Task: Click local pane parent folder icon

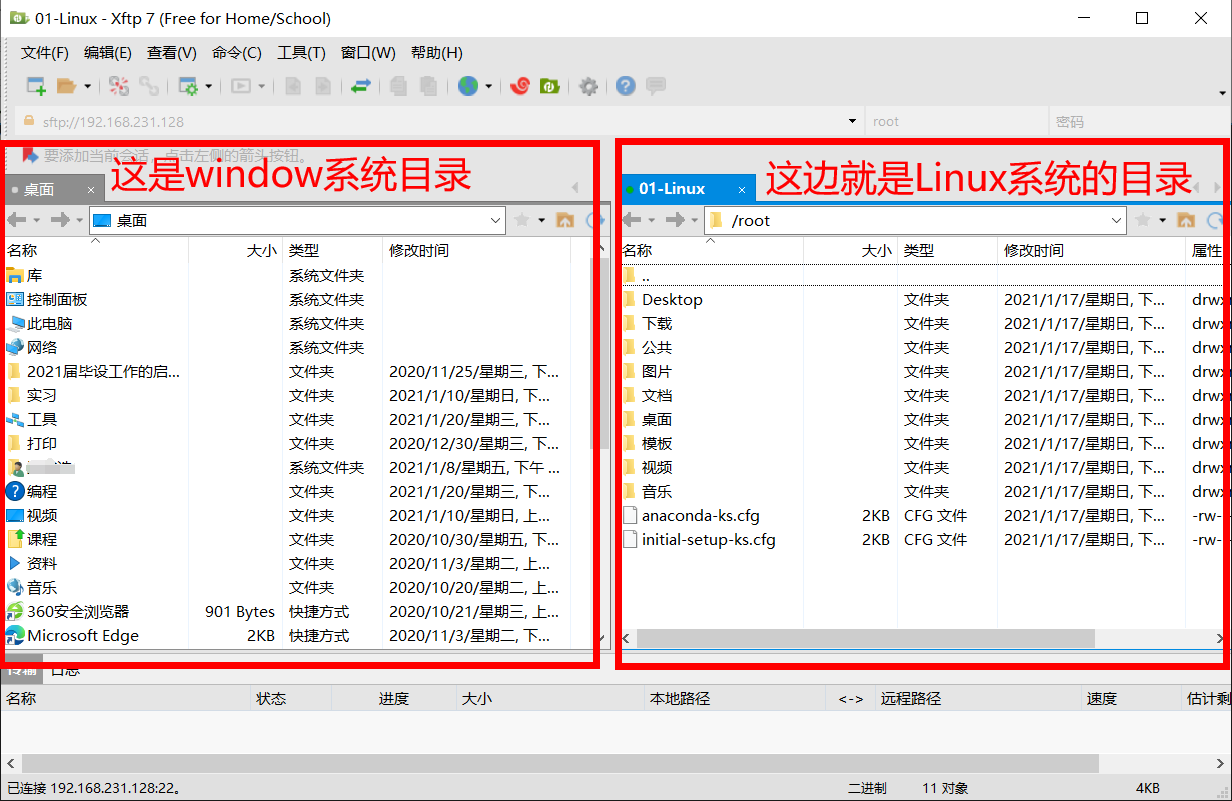Action: 565,220
